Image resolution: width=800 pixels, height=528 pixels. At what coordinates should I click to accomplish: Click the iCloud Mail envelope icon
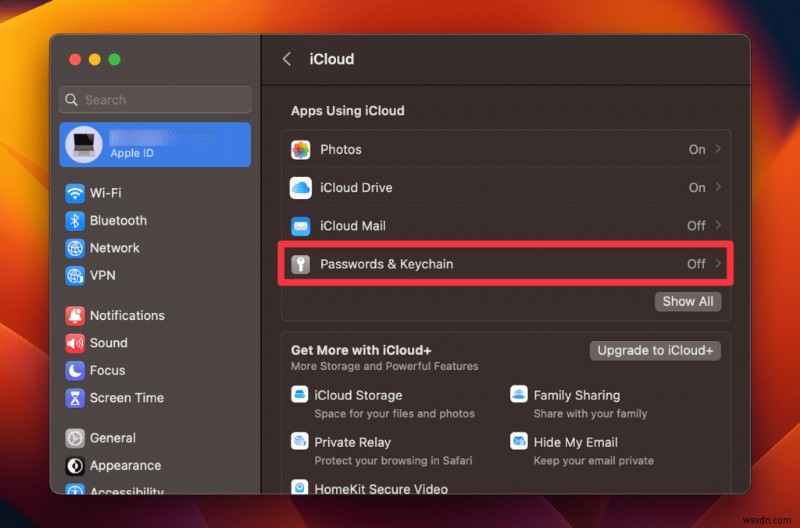pyautogui.click(x=301, y=226)
